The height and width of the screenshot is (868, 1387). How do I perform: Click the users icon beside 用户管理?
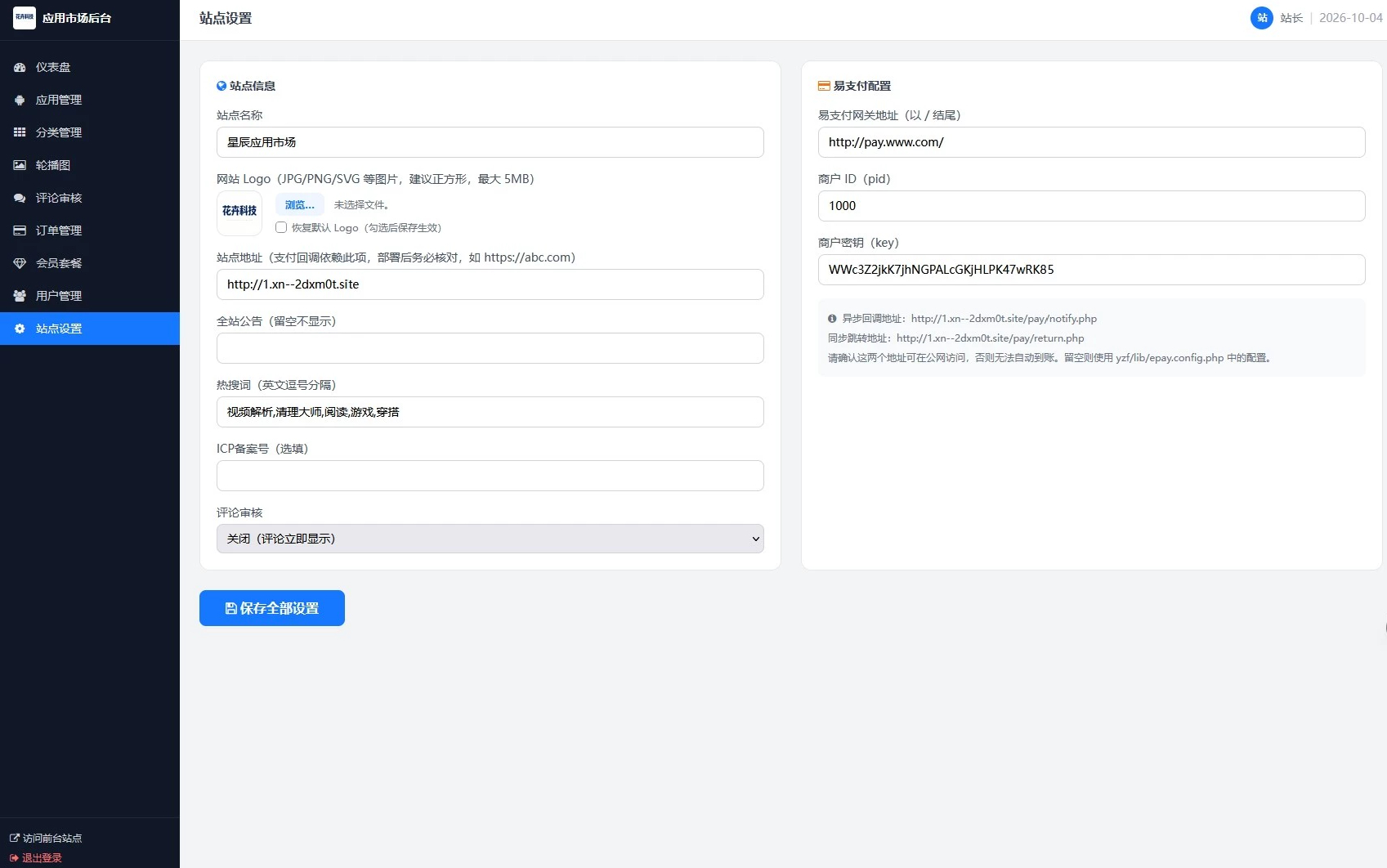point(20,296)
